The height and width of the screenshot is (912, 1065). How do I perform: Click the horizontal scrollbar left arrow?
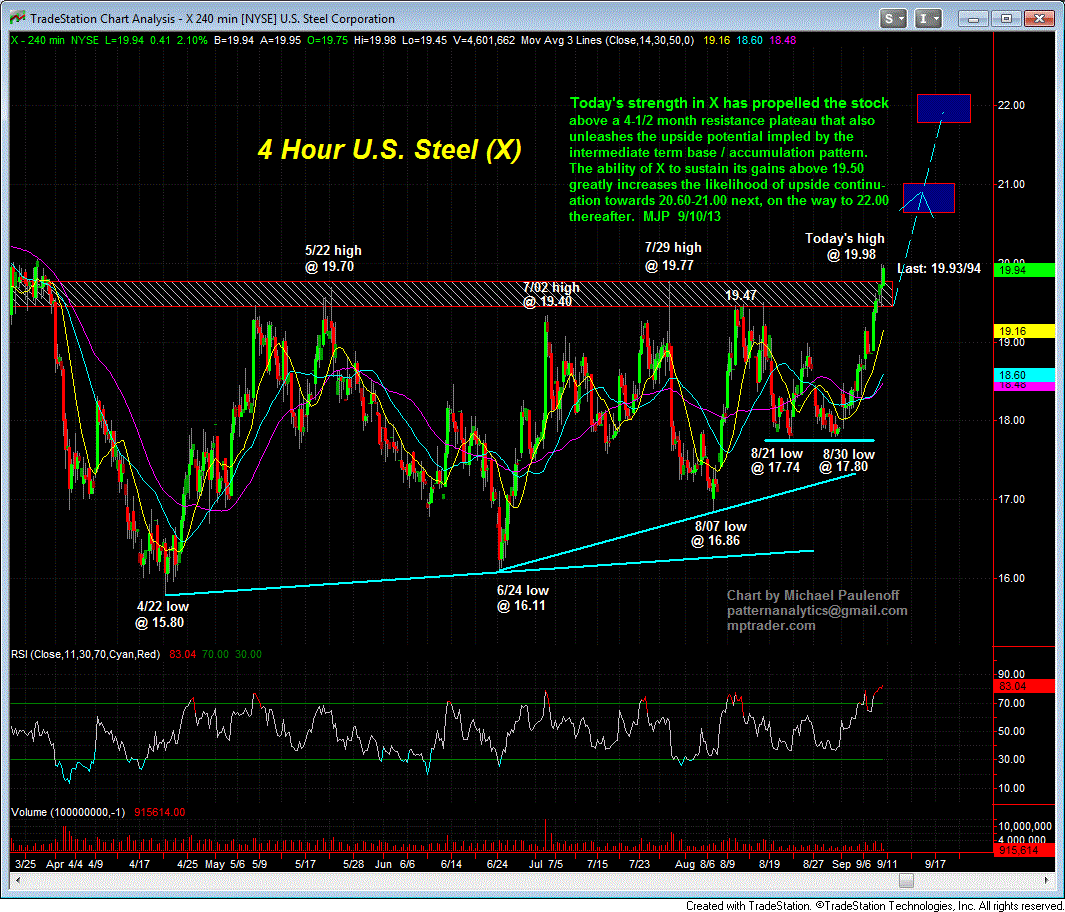pos(18,881)
